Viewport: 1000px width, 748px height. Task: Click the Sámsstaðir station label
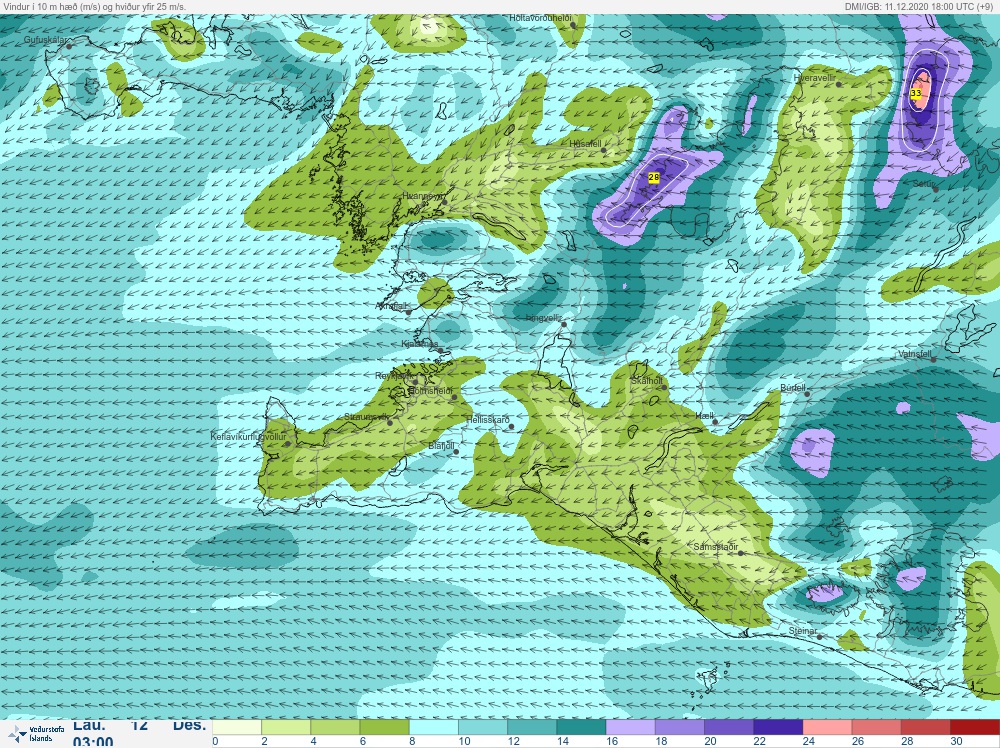pyautogui.click(x=716, y=547)
